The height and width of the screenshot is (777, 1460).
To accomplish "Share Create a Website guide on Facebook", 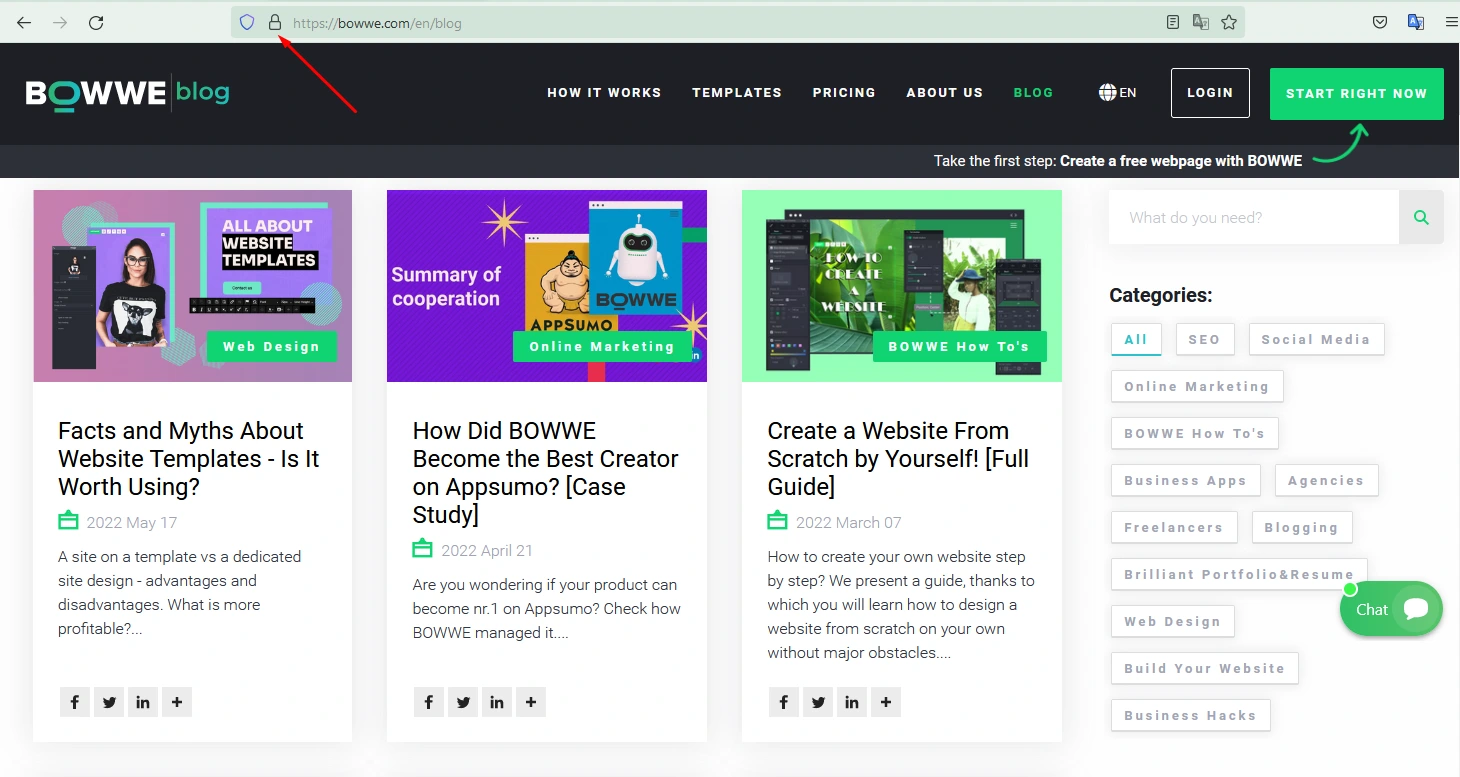I will pos(784,702).
